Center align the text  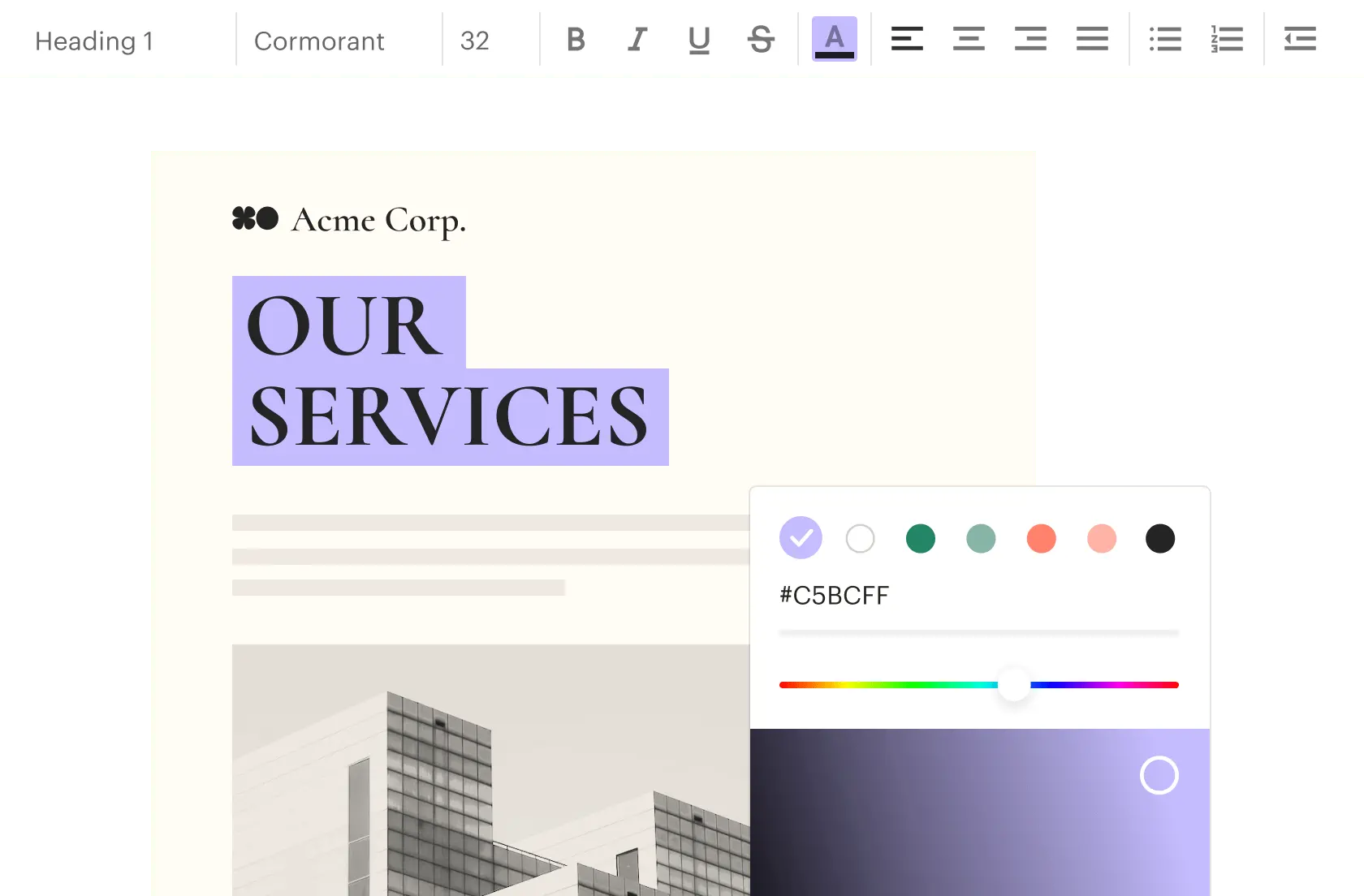click(969, 39)
